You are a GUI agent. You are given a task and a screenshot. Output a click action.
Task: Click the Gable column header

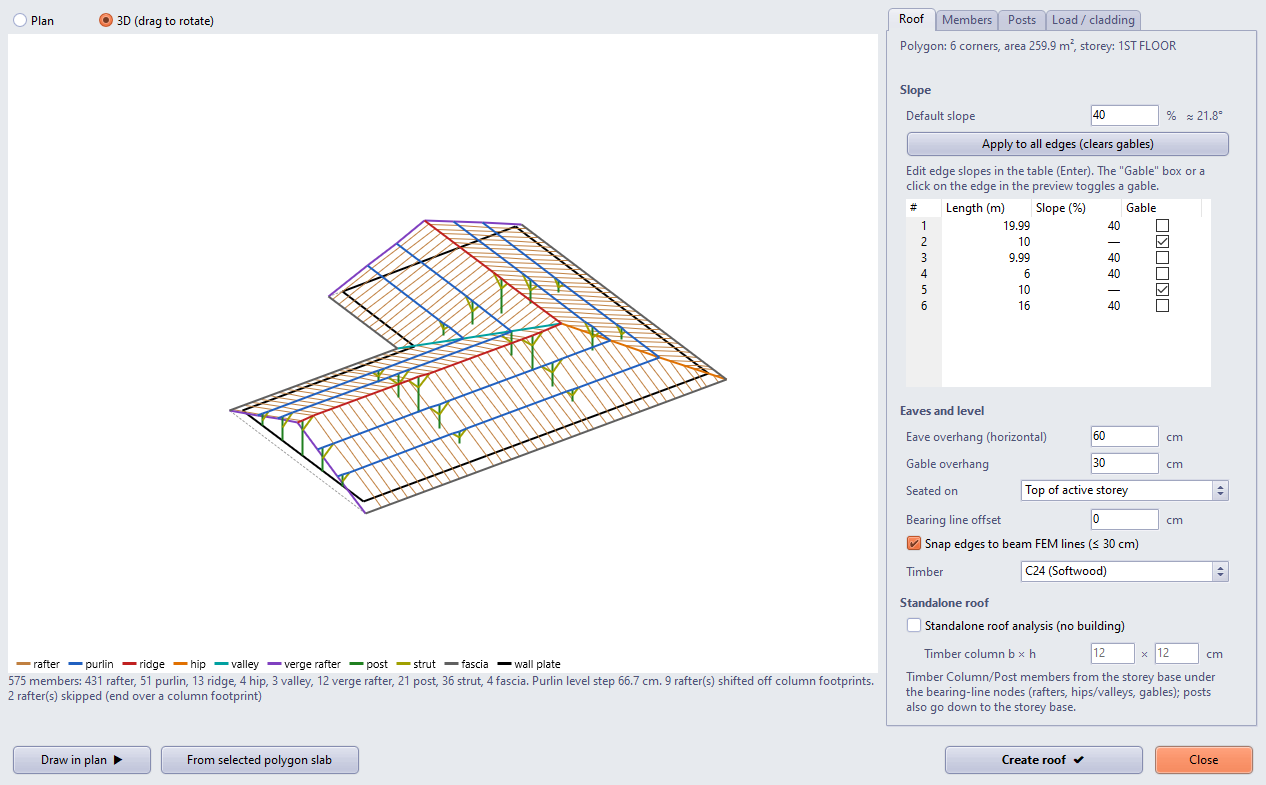1161,208
